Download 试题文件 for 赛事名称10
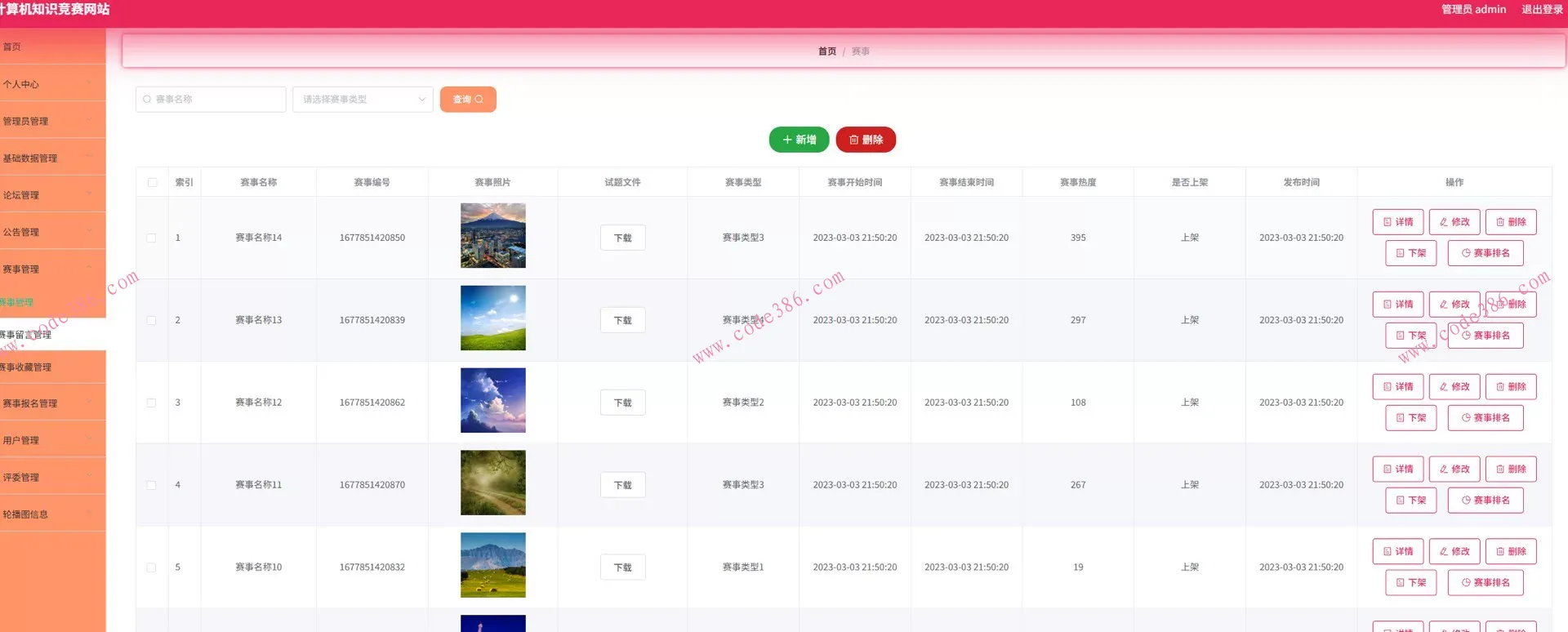This screenshot has width=1568, height=632. coord(623,567)
